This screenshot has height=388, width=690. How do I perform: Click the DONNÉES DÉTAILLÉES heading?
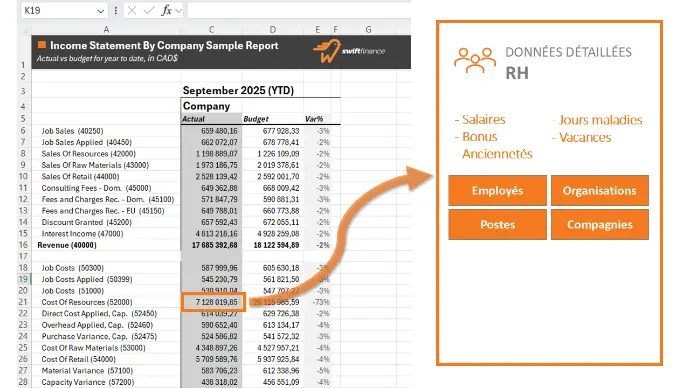pyautogui.click(x=568, y=52)
